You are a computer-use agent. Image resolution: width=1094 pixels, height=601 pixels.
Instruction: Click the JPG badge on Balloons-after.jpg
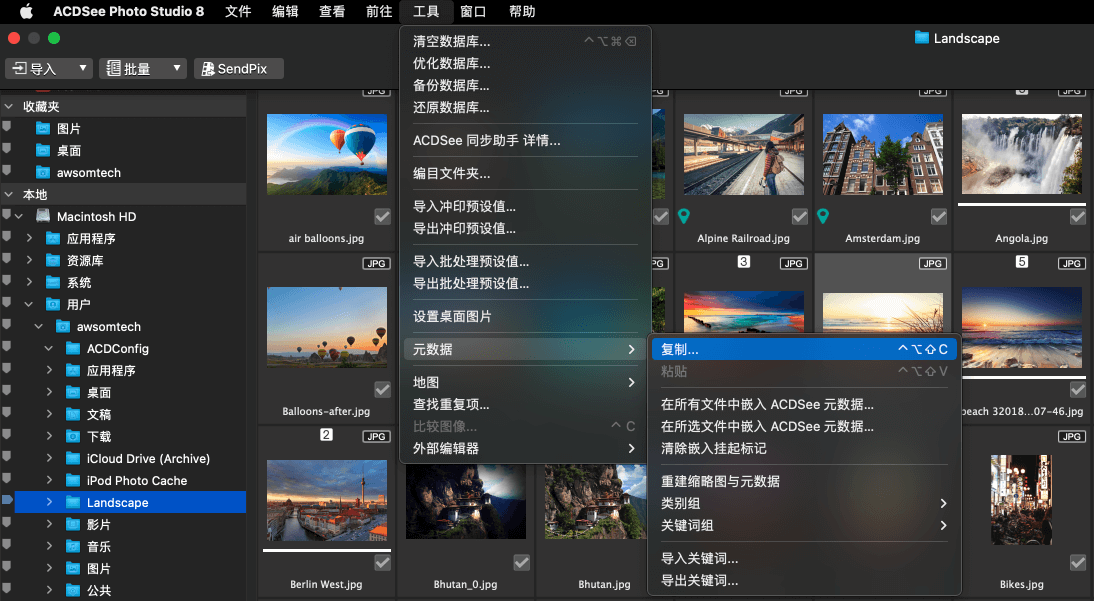pyautogui.click(x=376, y=263)
